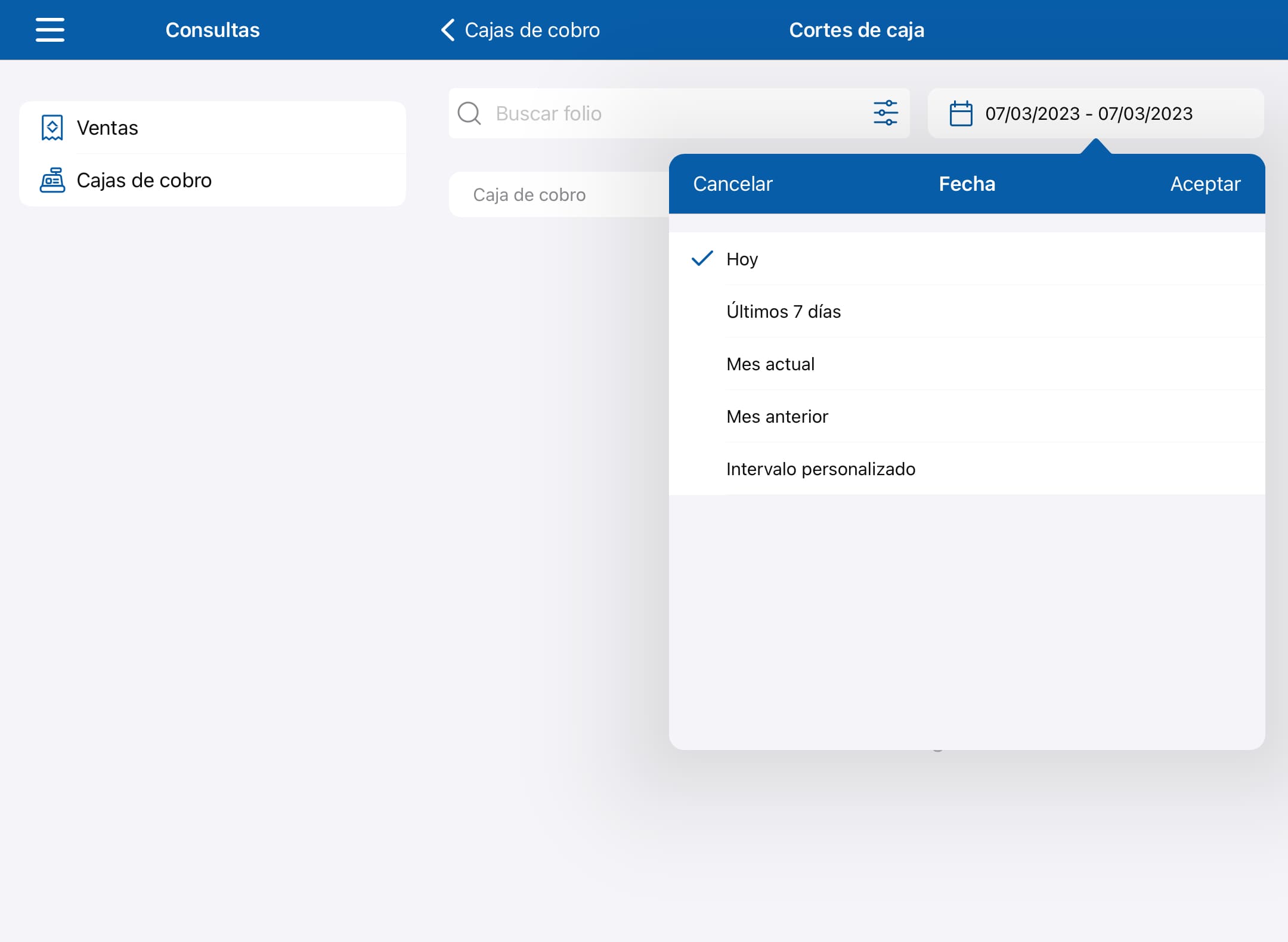Click the calendar icon
Screen dimensions: 1288x942
pos(961,113)
